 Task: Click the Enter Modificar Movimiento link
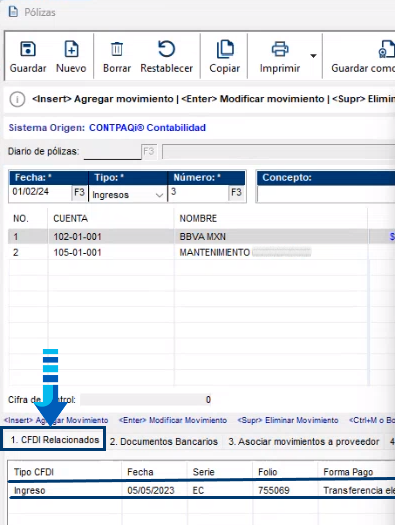[173, 420]
